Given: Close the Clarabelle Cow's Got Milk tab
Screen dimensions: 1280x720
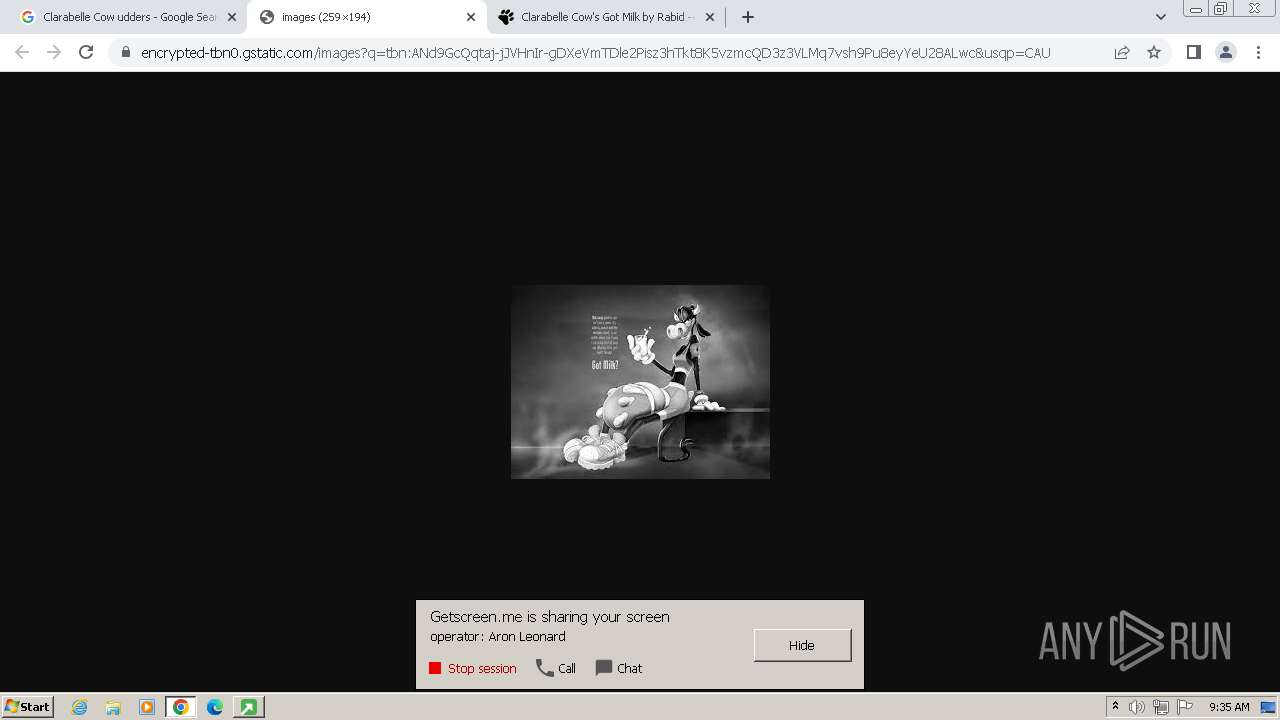Looking at the screenshot, I should pos(710,17).
